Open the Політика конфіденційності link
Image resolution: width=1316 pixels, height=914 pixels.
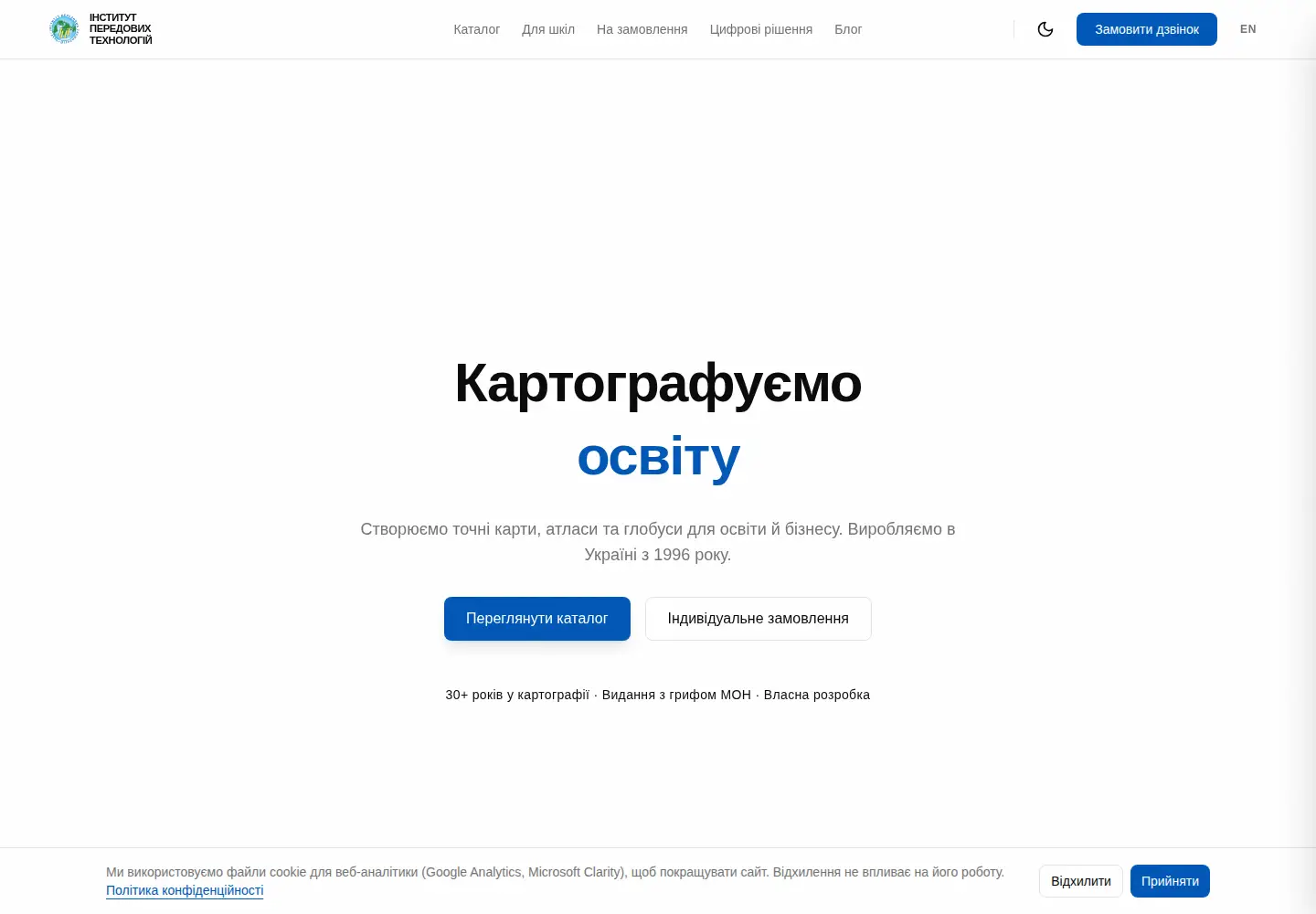(x=185, y=890)
